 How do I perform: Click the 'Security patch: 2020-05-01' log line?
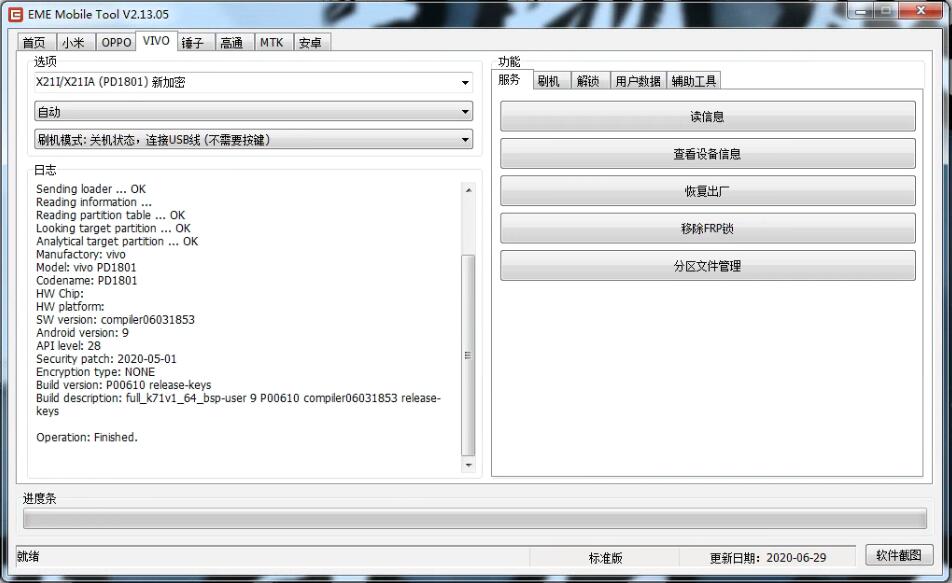pos(106,359)
